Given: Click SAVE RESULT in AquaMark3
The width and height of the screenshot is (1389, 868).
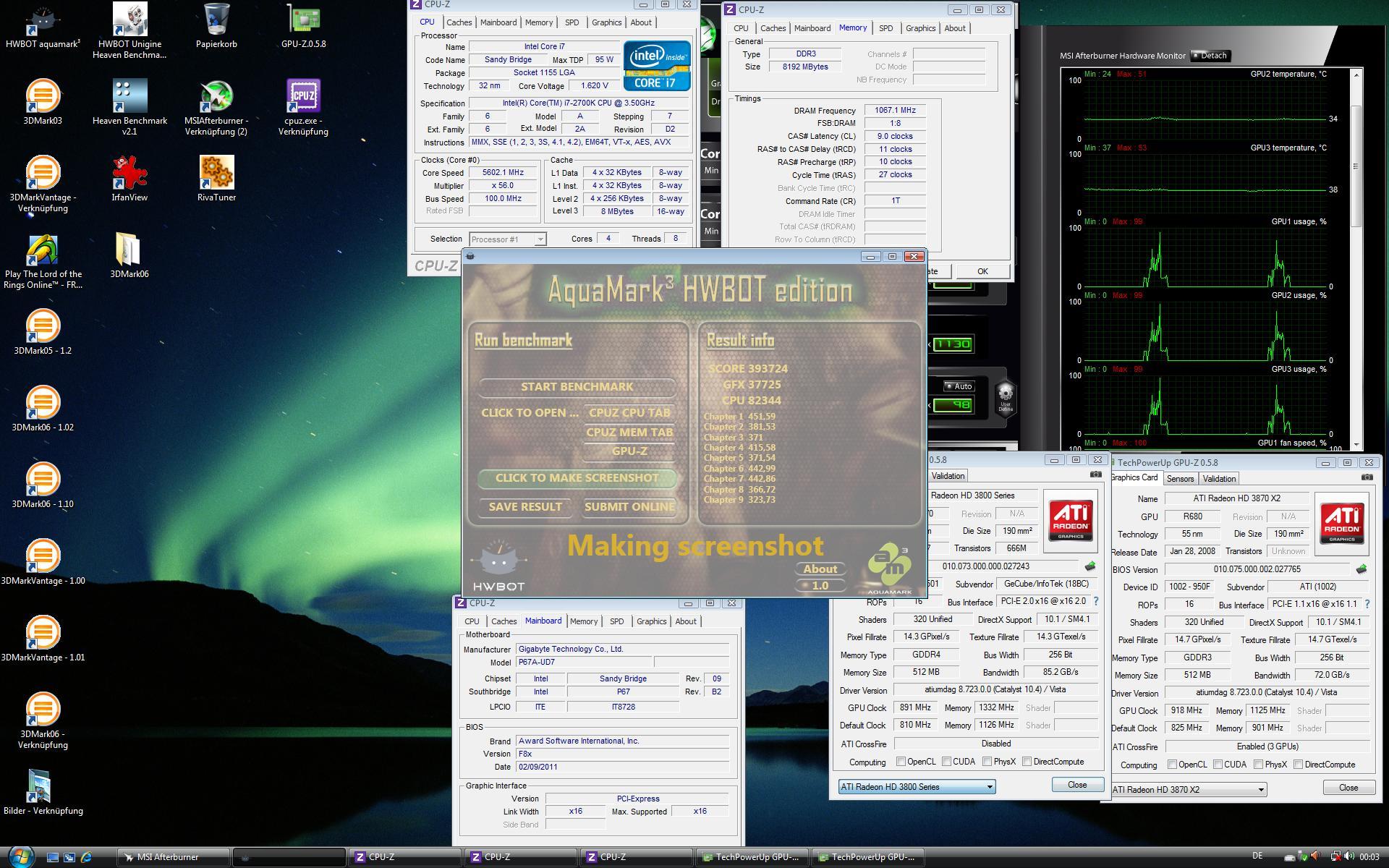Looking at the screenshot, I should click(x=525, y=507).
